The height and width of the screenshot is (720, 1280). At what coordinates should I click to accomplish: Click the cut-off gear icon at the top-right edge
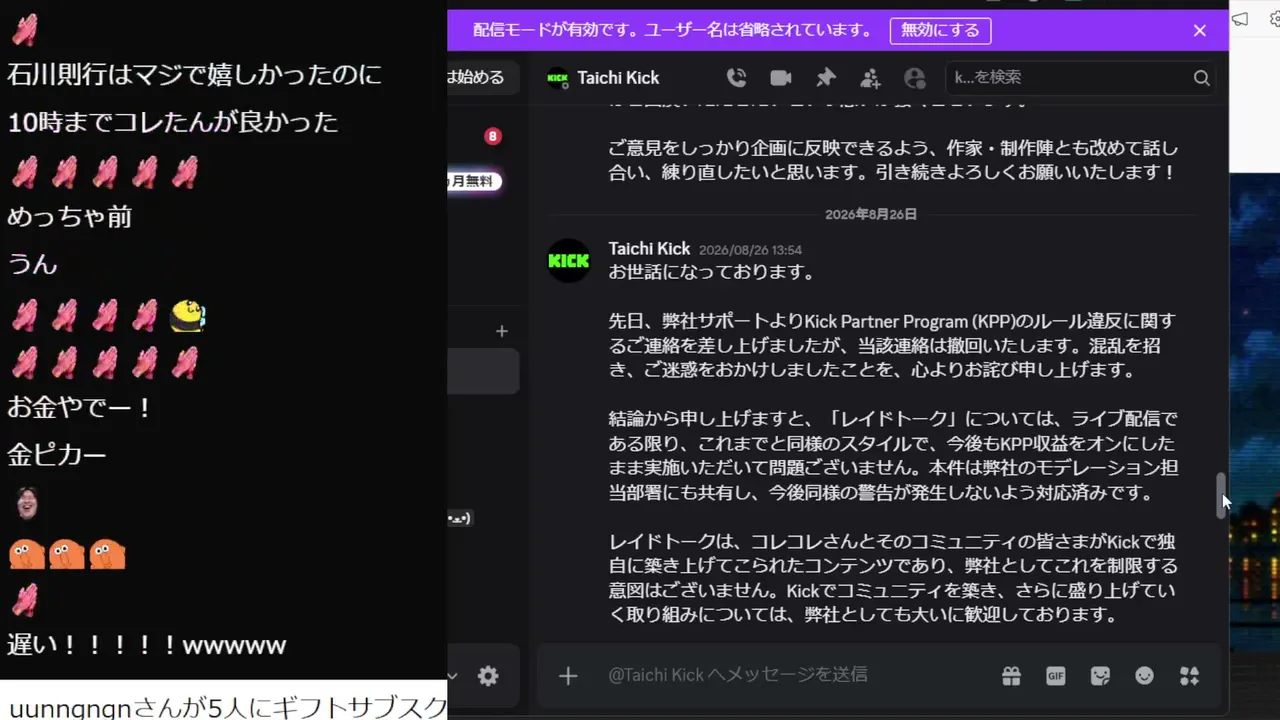point(1274,19)
